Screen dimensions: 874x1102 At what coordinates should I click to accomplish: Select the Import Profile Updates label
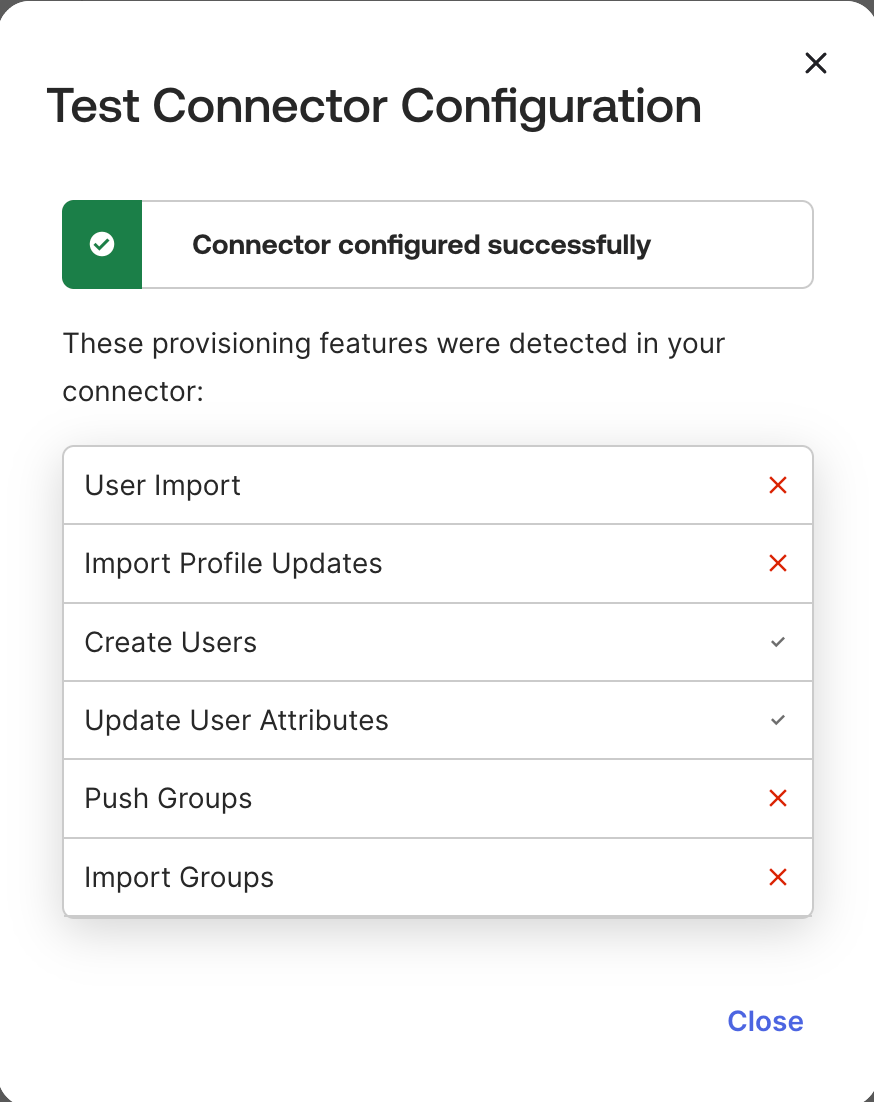tap(233, 564)
